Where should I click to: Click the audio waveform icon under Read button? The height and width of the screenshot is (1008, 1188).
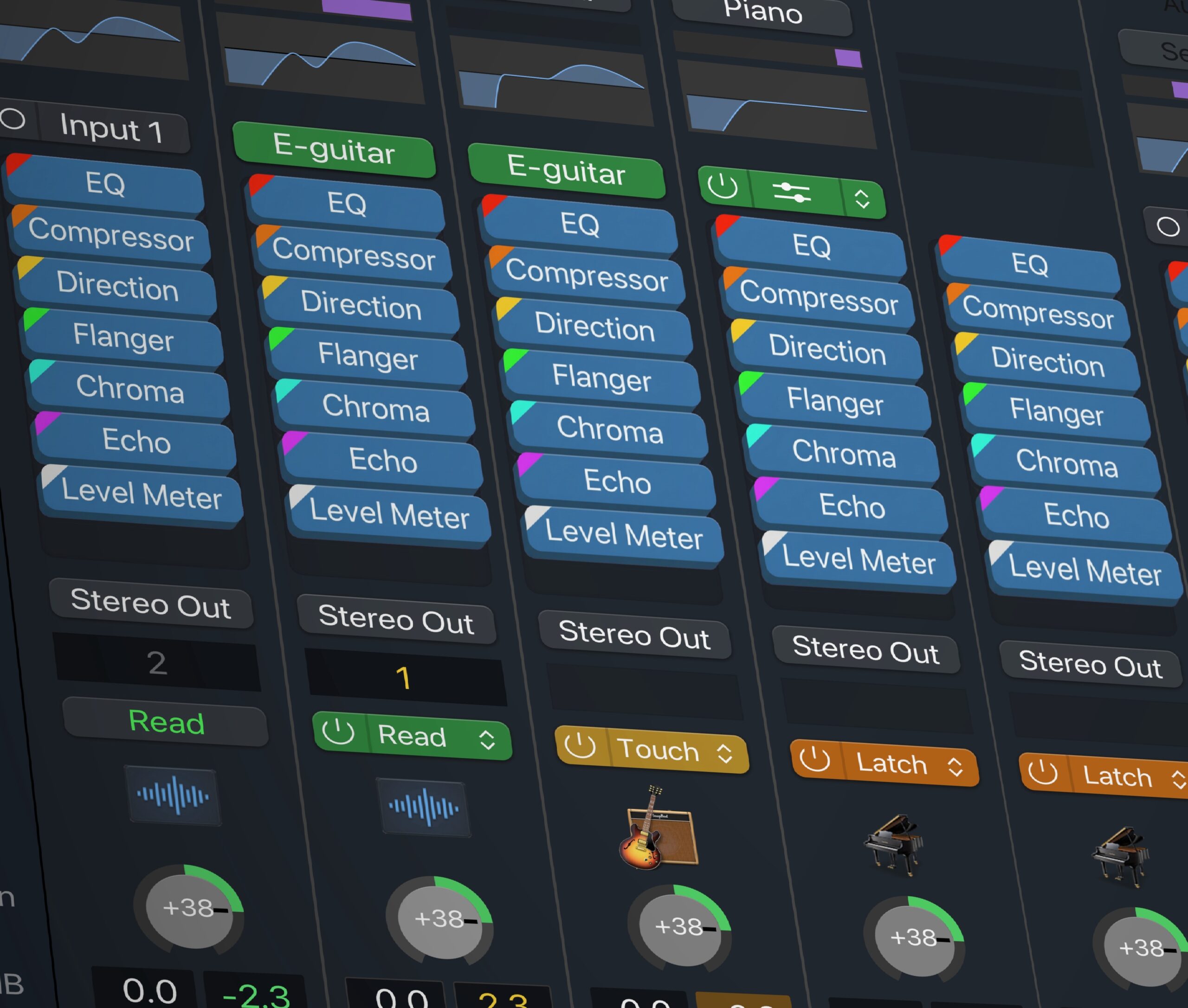click(424, 808)
